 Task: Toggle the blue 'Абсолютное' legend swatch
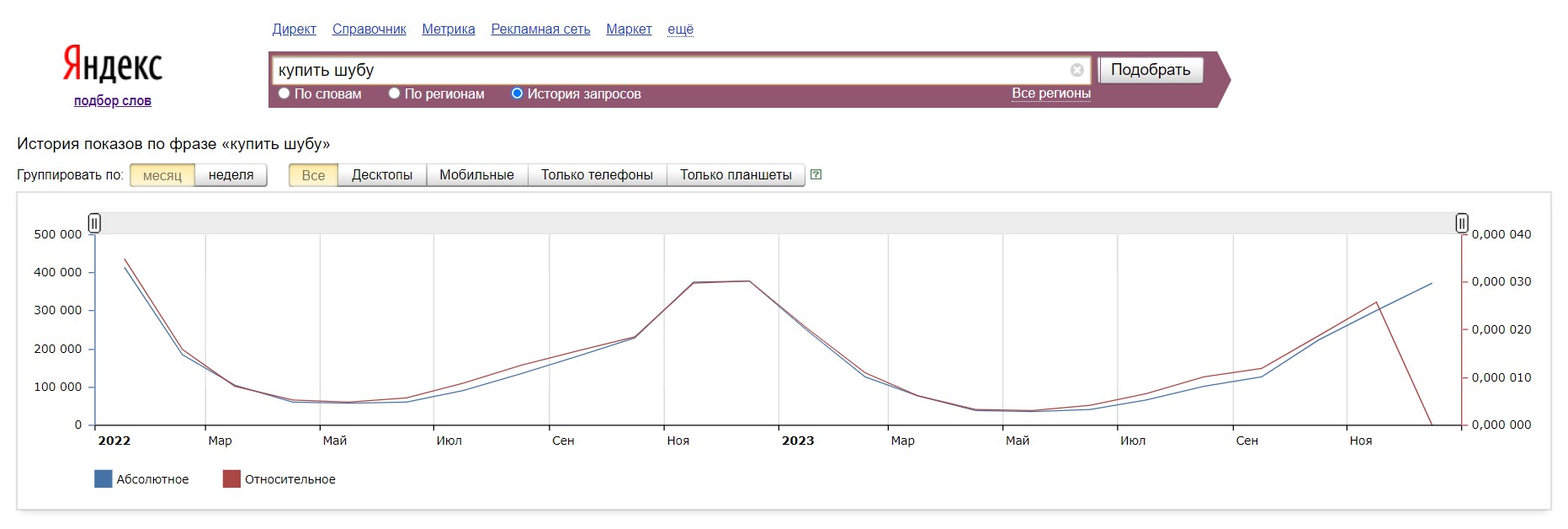[103, 479]
